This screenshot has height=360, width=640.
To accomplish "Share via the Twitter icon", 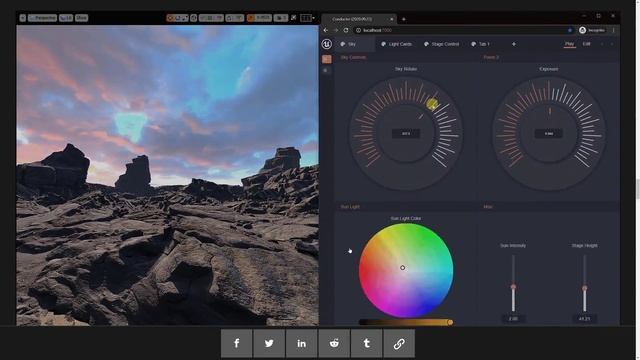I will coord(269,343).
